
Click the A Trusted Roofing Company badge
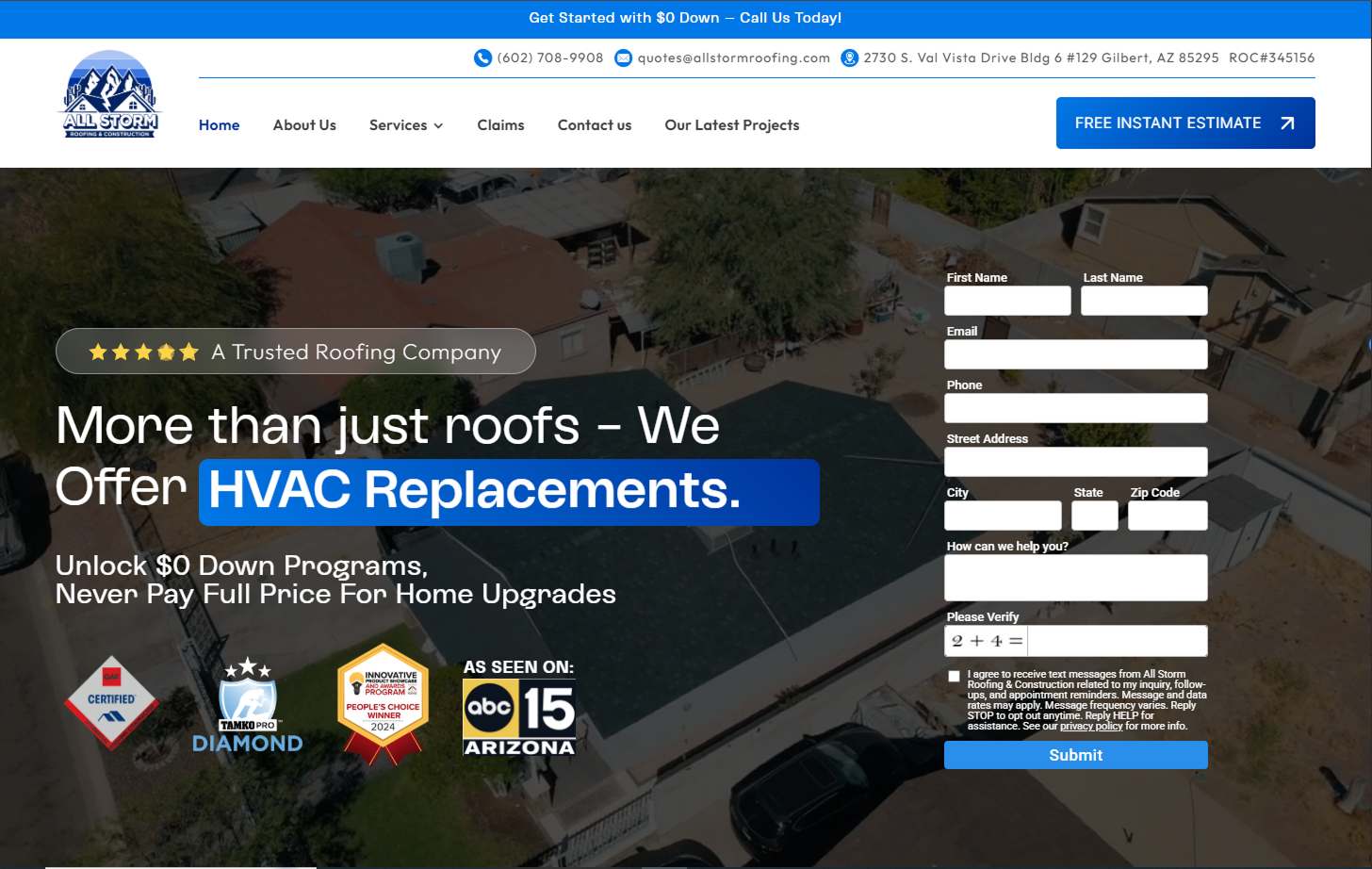296,352
